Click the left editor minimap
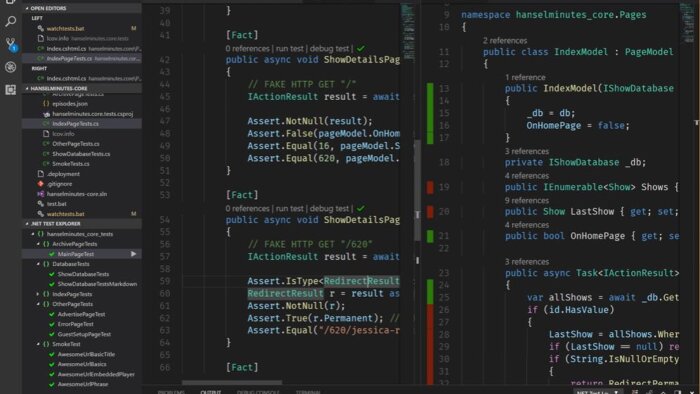 click(408, 31)
